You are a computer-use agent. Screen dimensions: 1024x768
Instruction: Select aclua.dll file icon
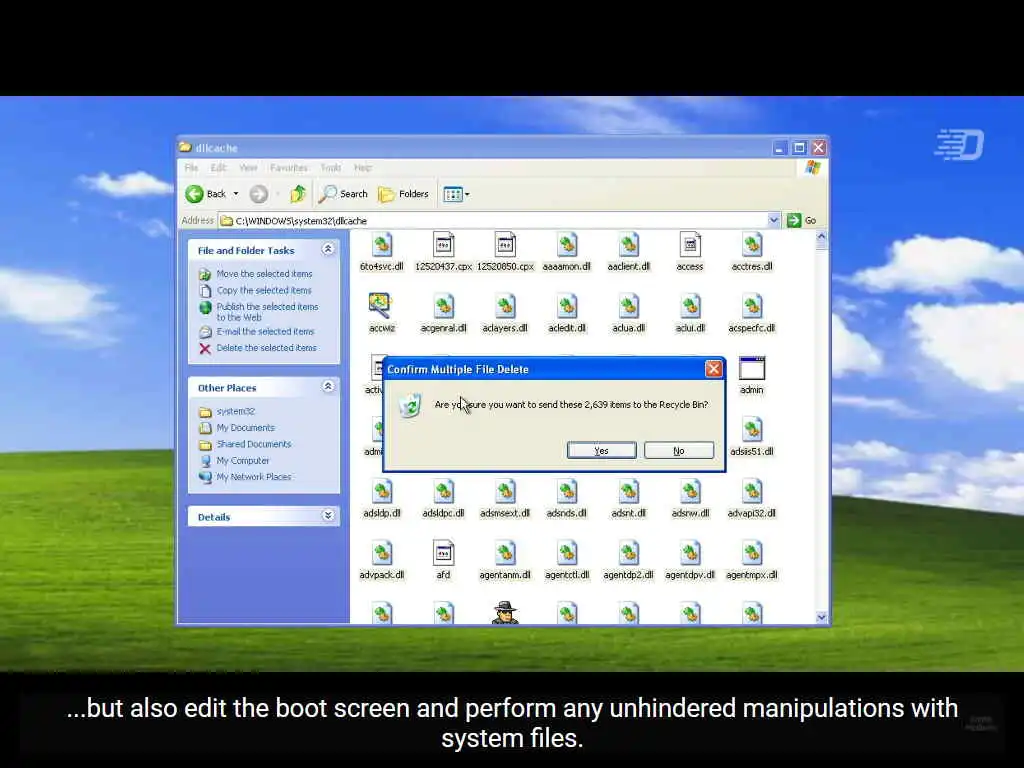[628, 307]
